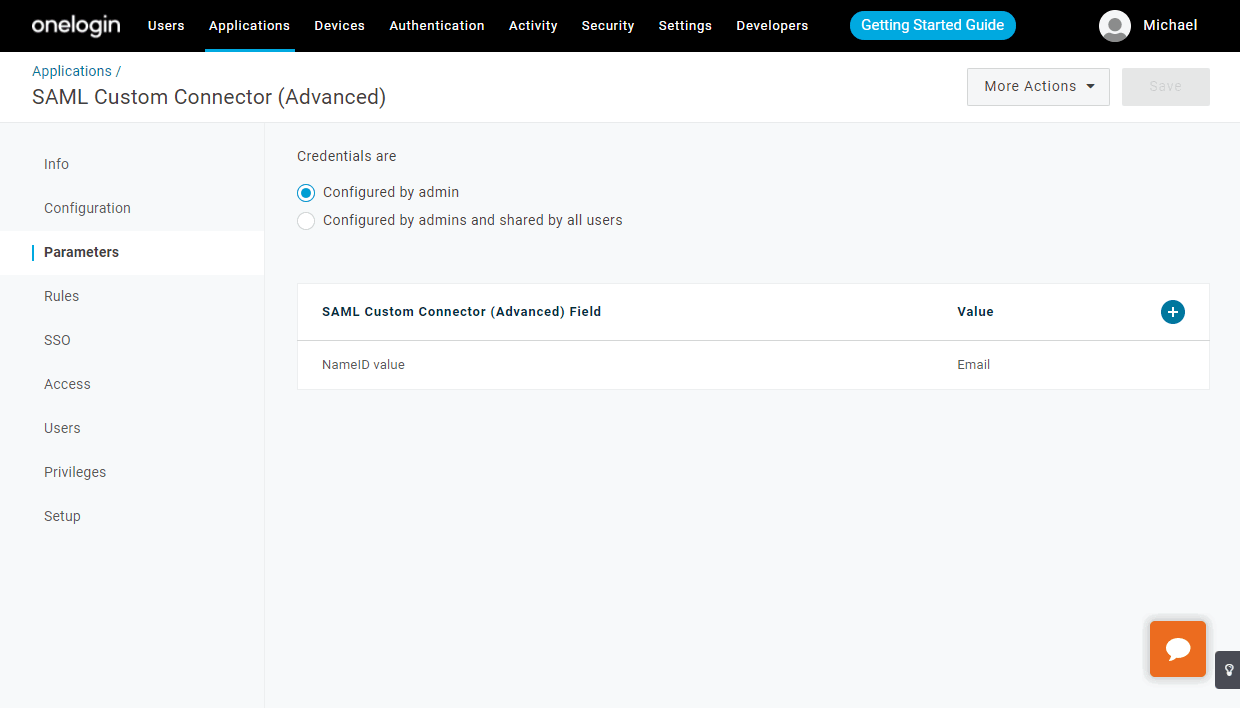Choose credentials shared by all users
1240x708 pixels.
click(306, 220)
